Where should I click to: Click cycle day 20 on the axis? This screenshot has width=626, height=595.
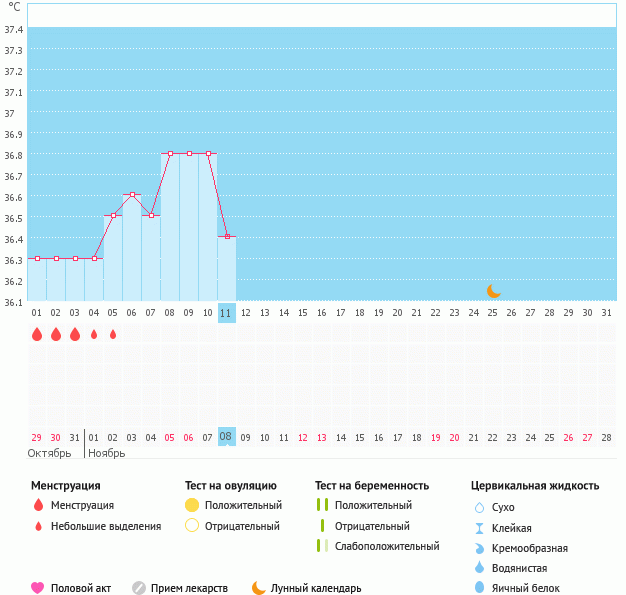pyautogui.click(x=397, y=312)
